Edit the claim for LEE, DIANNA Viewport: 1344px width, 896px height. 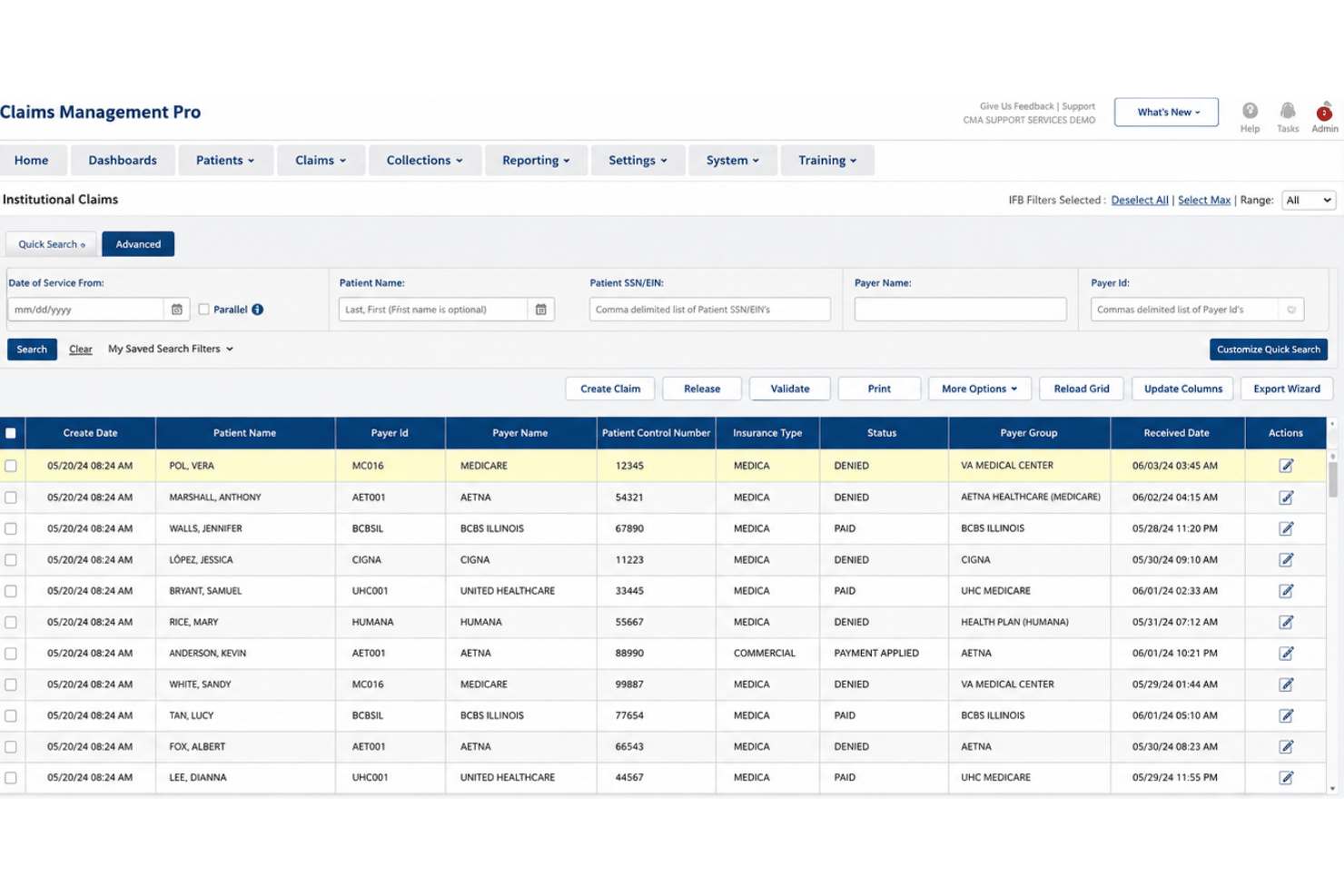tap(1286, 778)
